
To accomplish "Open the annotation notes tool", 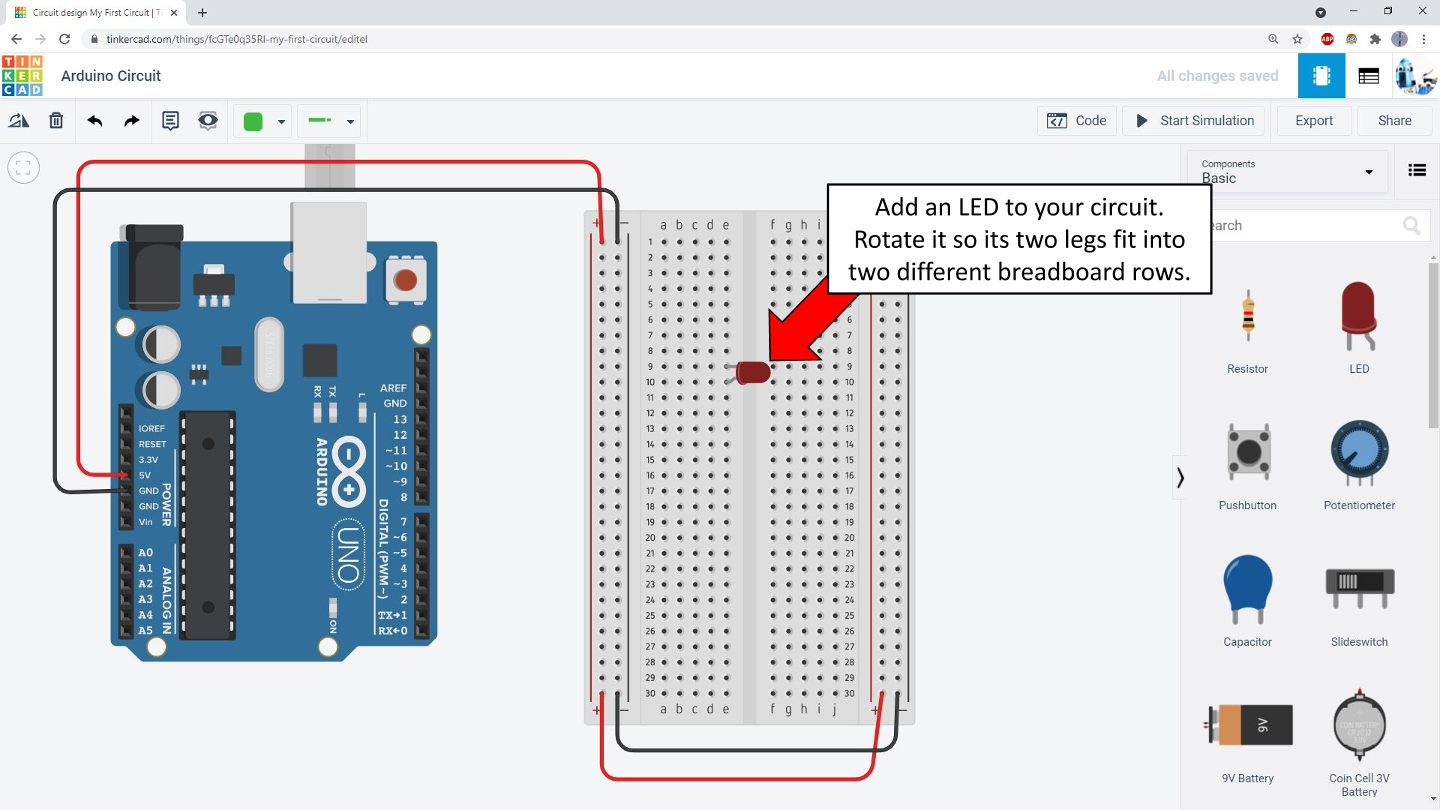I will (x=170, y=120).
